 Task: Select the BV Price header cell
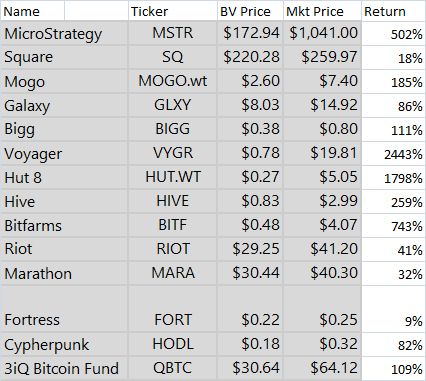[x=250, y=11]
